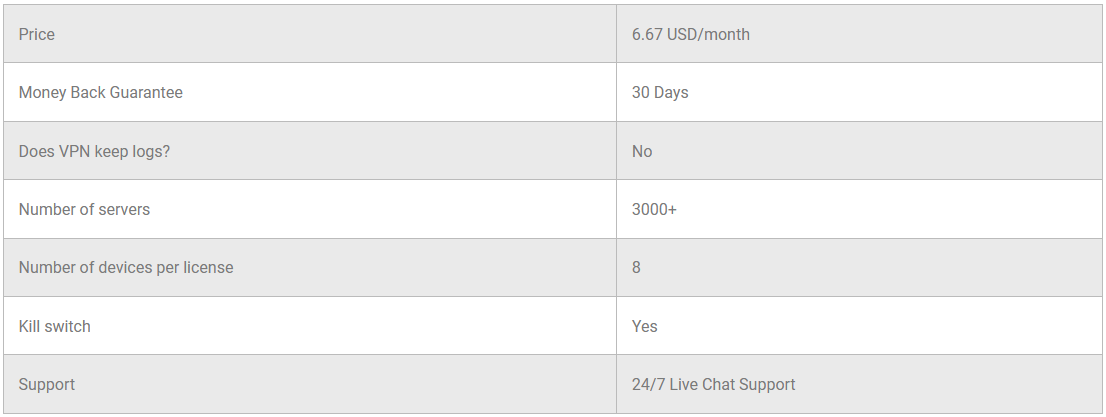Viewport: 1106px width, 417px height.
Task: Click the Kill switch label
Action: point(55,327)
